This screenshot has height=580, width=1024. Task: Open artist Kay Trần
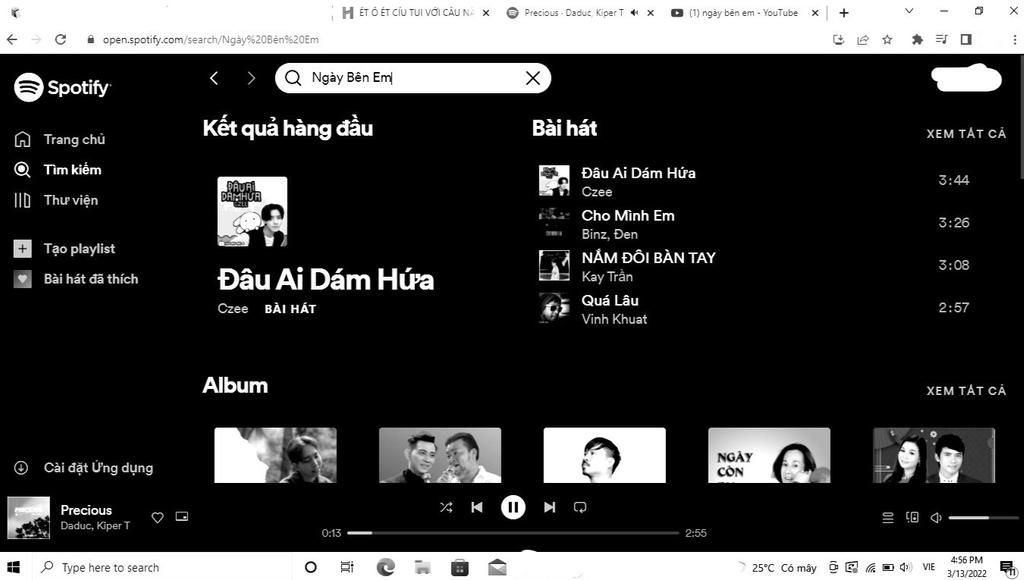tap(607, 276)
